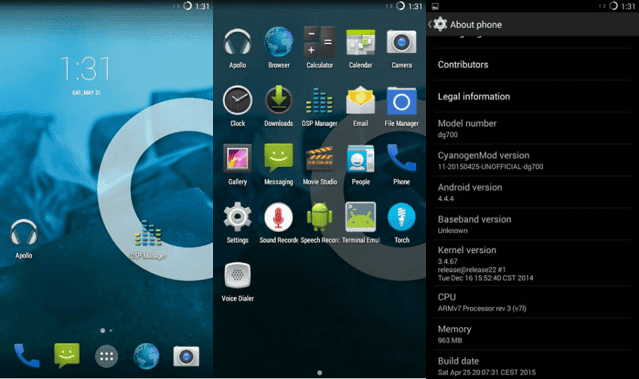Image resolution: width=639 pixels, height=379 pixels.
Task: Tap the CyanogenMod version entry
Action: [x=532, y=161]
